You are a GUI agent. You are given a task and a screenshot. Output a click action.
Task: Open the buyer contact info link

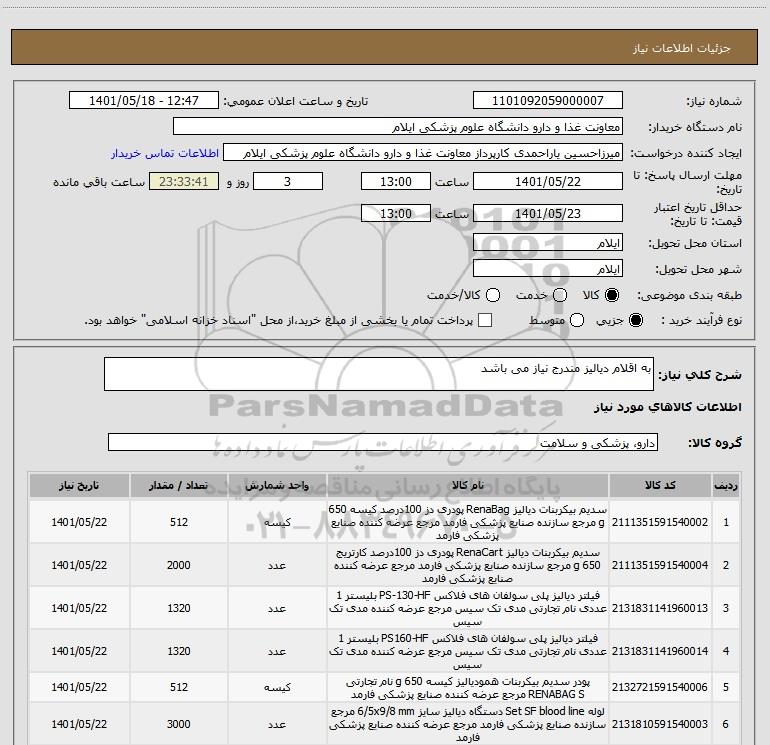[165, 153]
